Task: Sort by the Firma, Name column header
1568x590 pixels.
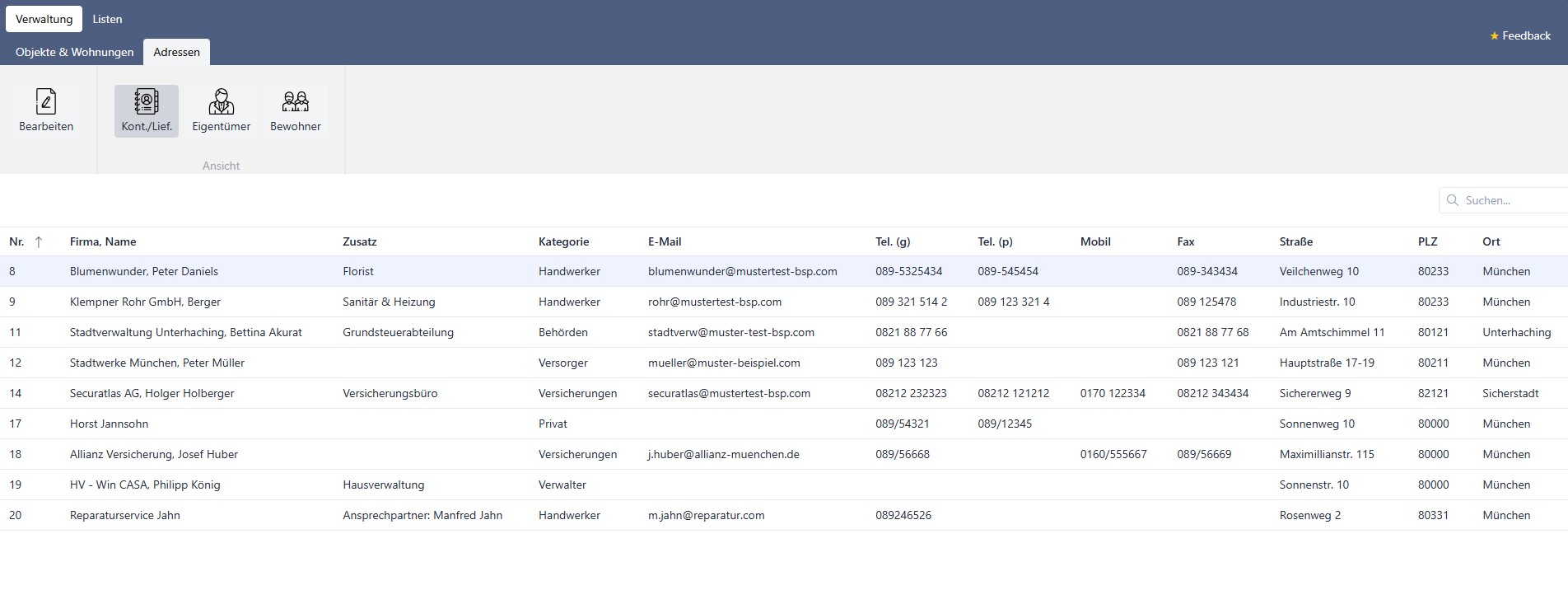Action: [x=103, y=241]
